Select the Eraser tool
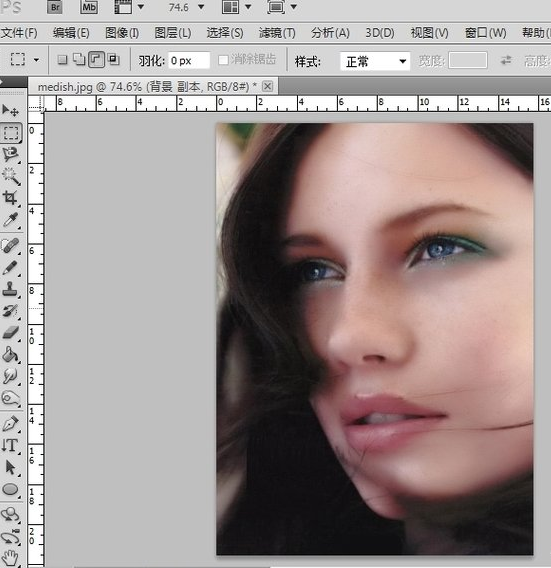 point(11,333)
